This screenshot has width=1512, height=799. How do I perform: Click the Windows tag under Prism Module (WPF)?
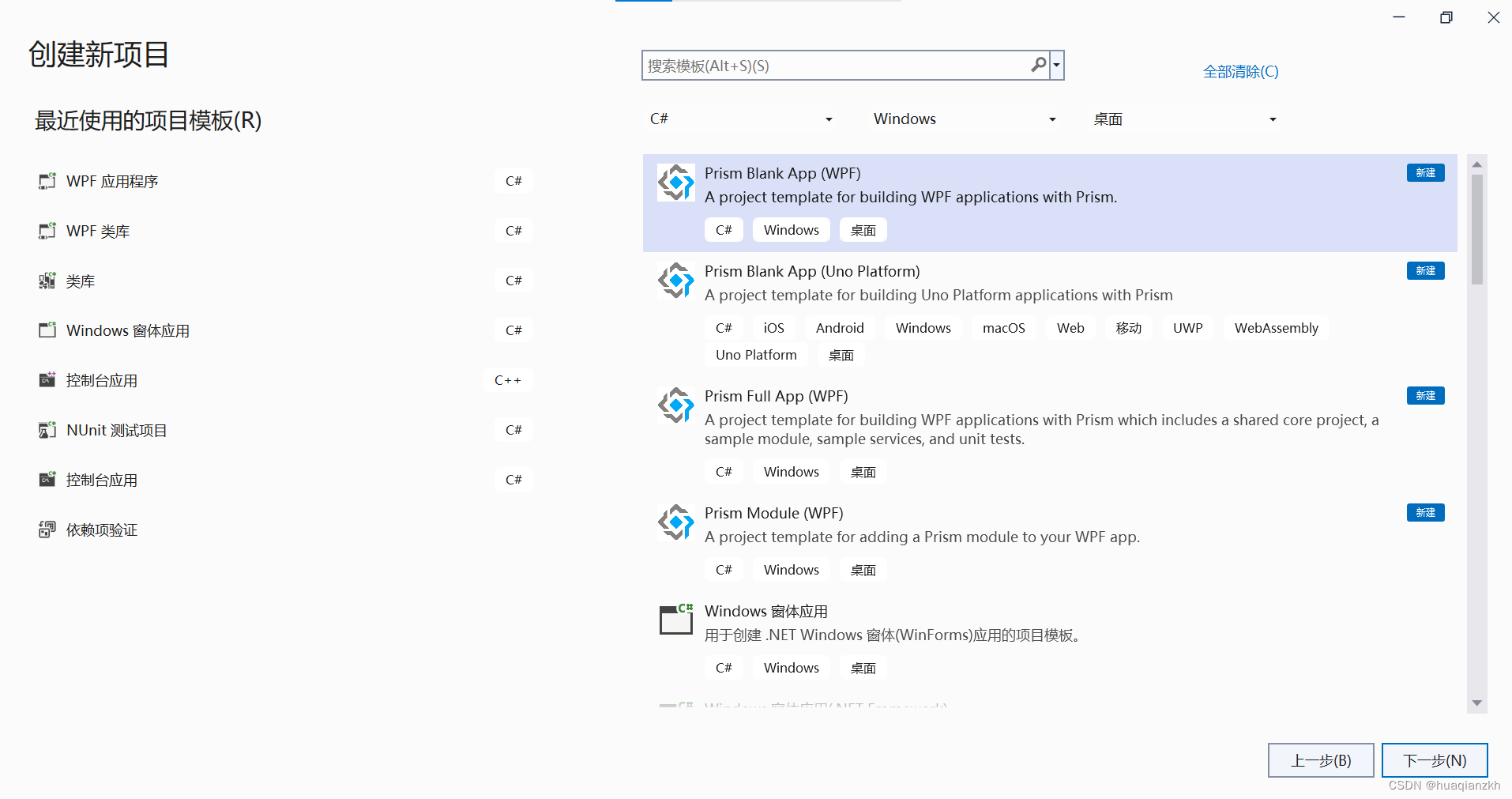coord(791,570)
